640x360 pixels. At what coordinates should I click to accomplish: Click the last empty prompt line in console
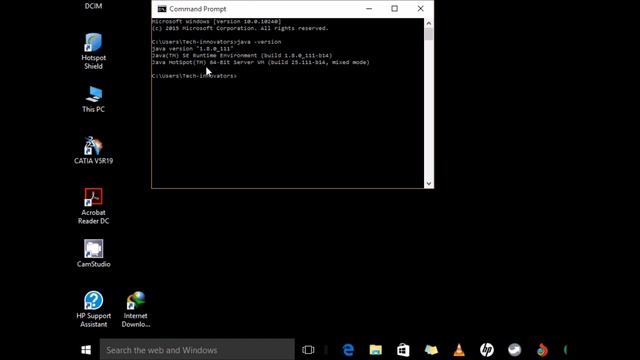pyautogui.click(x=194, y=76)
